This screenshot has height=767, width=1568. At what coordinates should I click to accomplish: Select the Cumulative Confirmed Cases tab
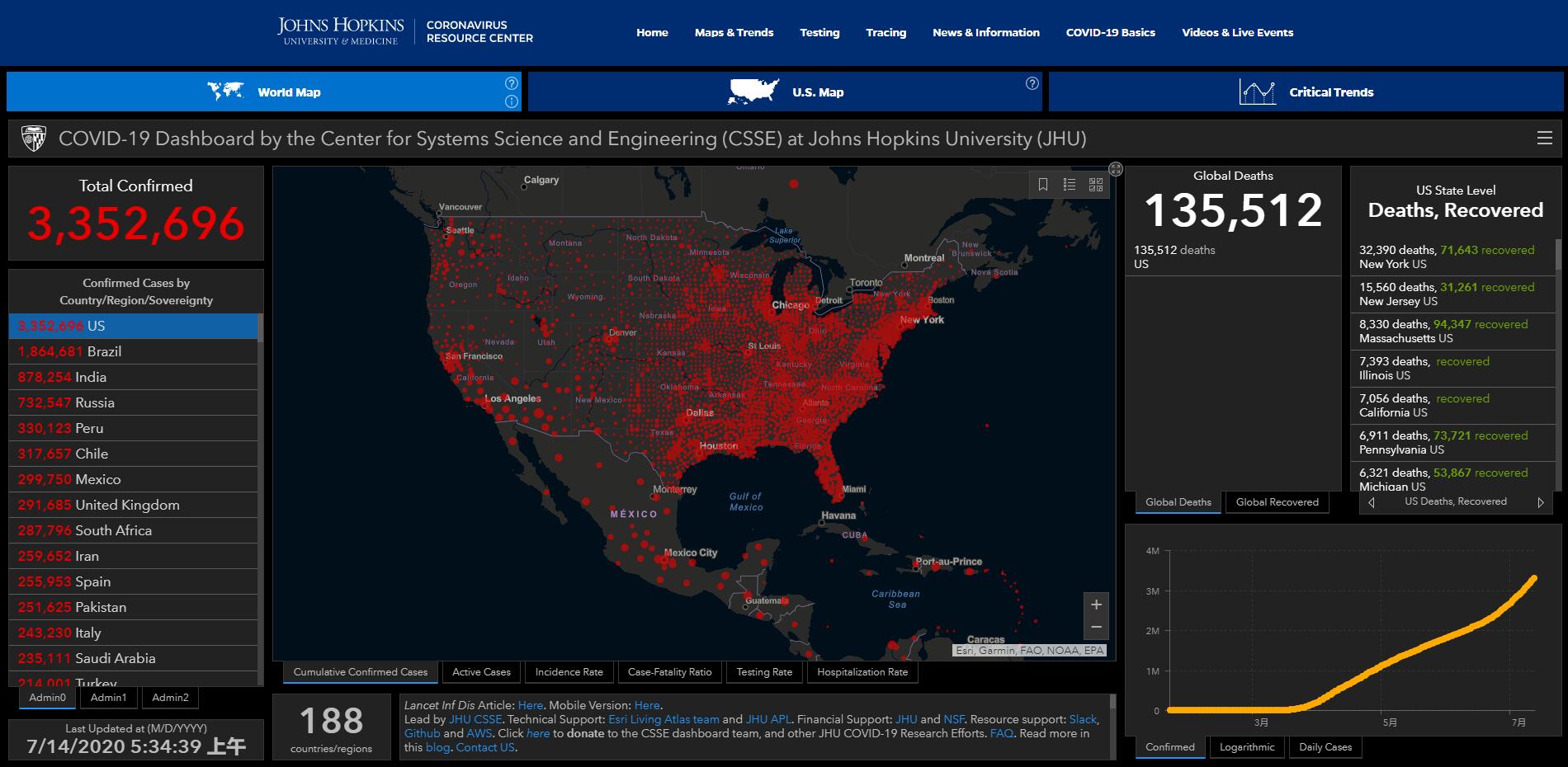coord(361,672)
